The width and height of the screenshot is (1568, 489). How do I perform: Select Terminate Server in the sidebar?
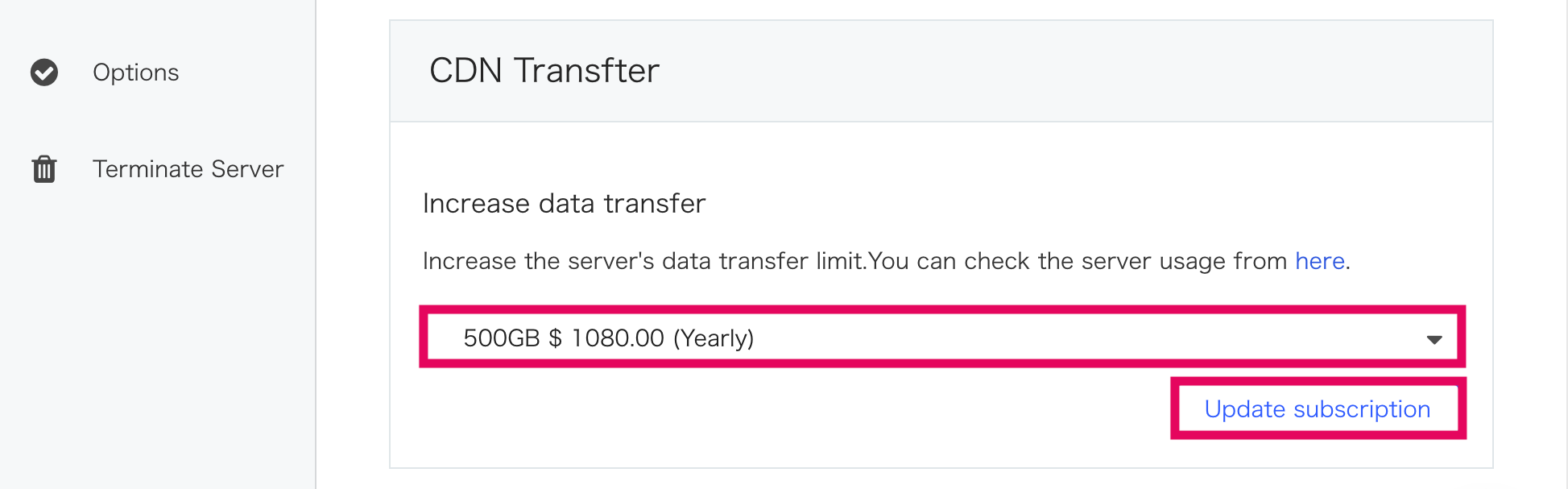[x=188, y=169]
